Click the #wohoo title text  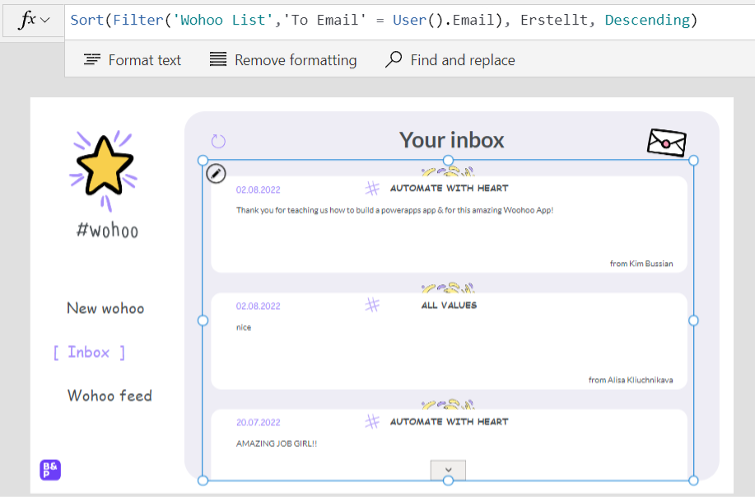(x=107, y=230)
